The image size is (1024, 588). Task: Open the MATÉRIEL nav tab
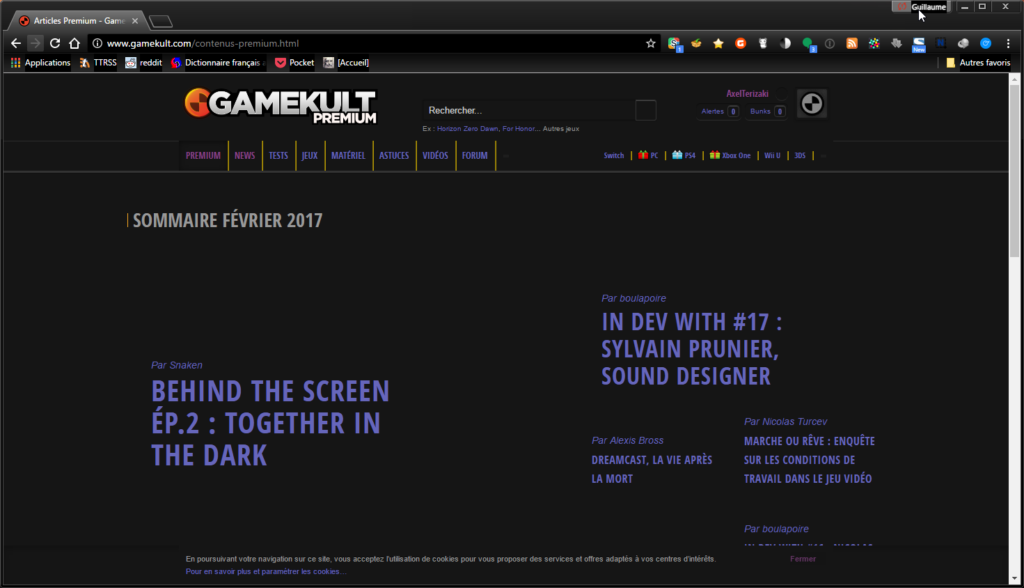pyautogui.click(x=348, y=155)
